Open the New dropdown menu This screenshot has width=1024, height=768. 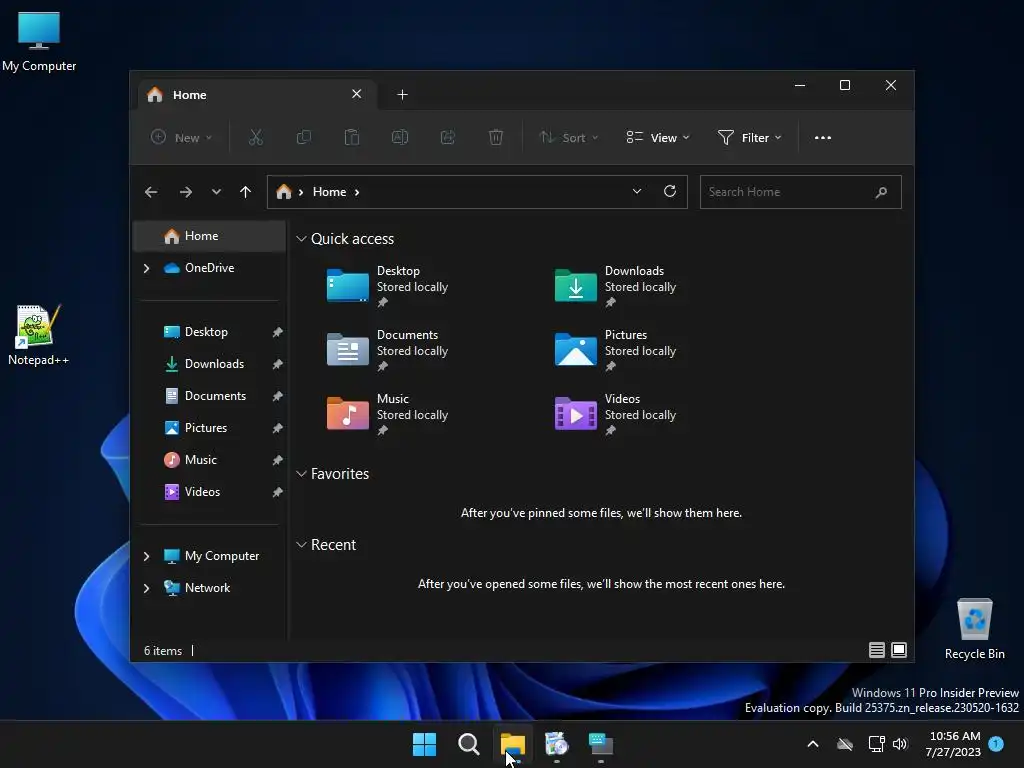[x=182, y=137]
